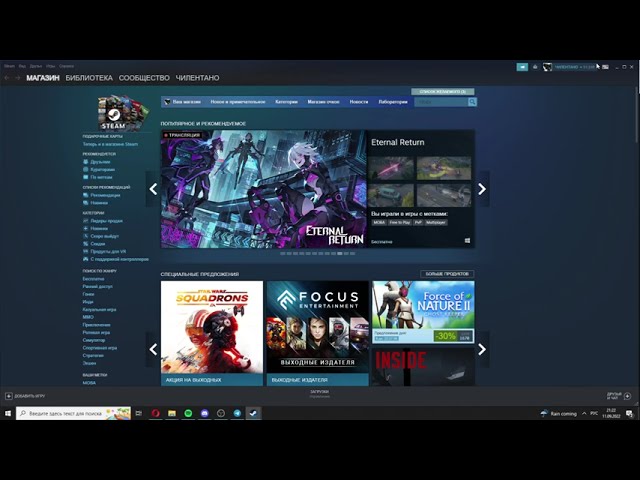Open Steam gift cards image in sidebar

[122, 113]
